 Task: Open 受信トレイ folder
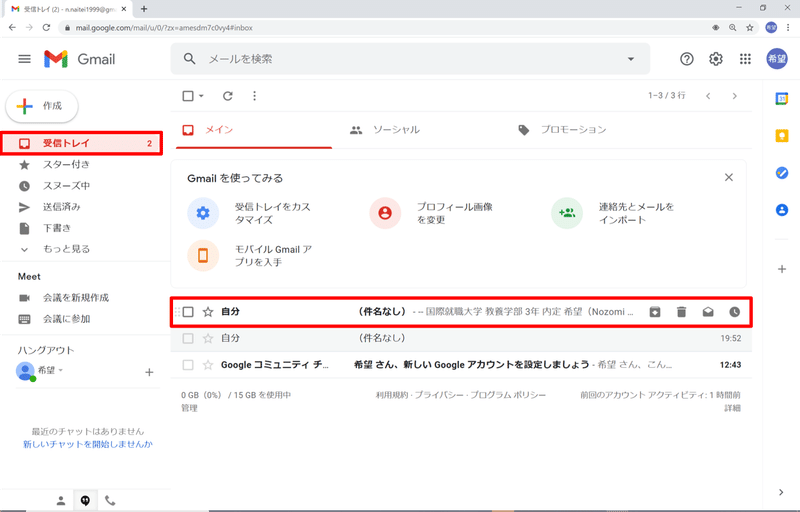(82, 143)
